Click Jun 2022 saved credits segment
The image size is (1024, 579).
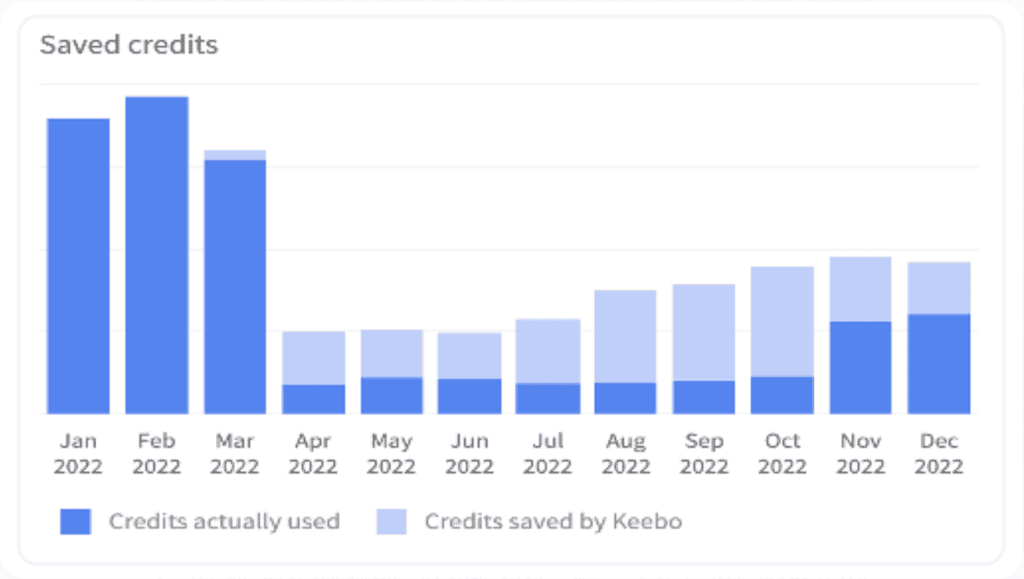[x=469, y=356]
